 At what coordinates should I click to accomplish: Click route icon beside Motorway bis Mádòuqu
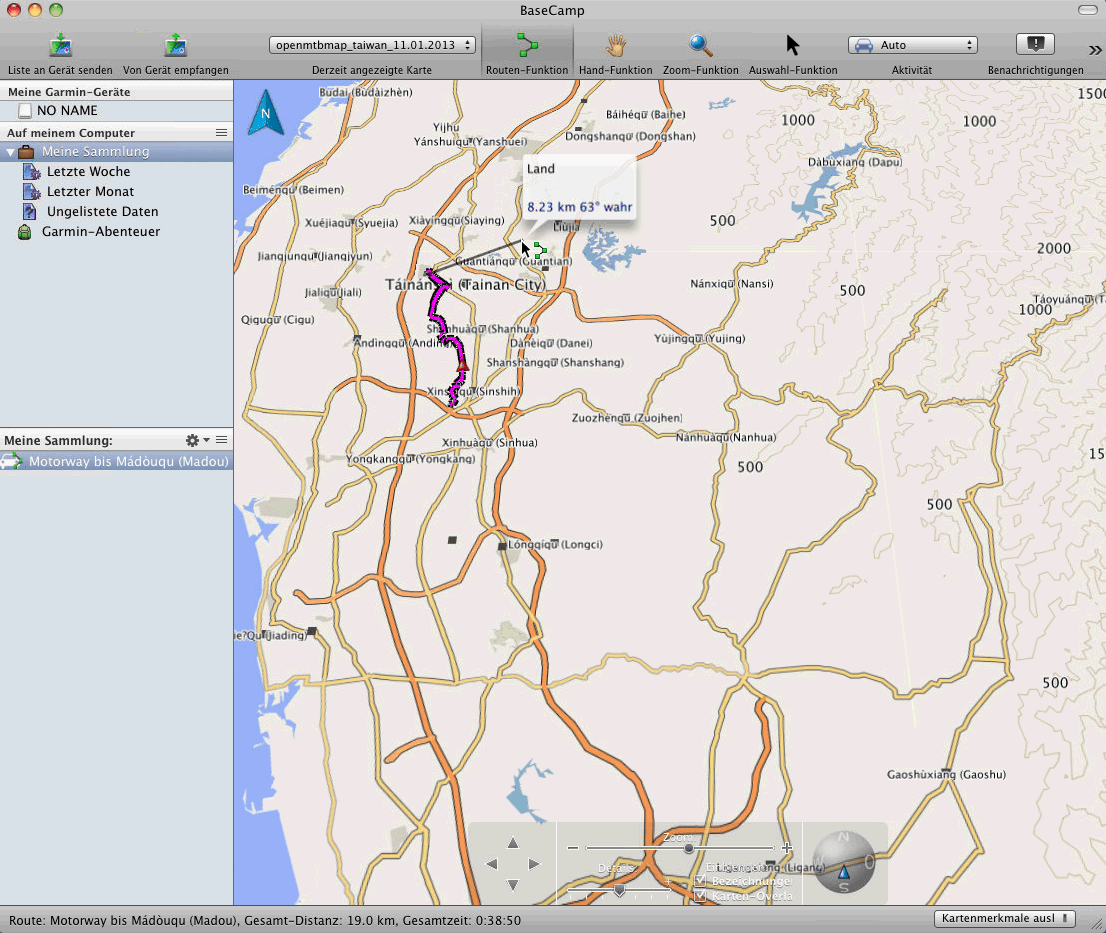coord(11,462)
